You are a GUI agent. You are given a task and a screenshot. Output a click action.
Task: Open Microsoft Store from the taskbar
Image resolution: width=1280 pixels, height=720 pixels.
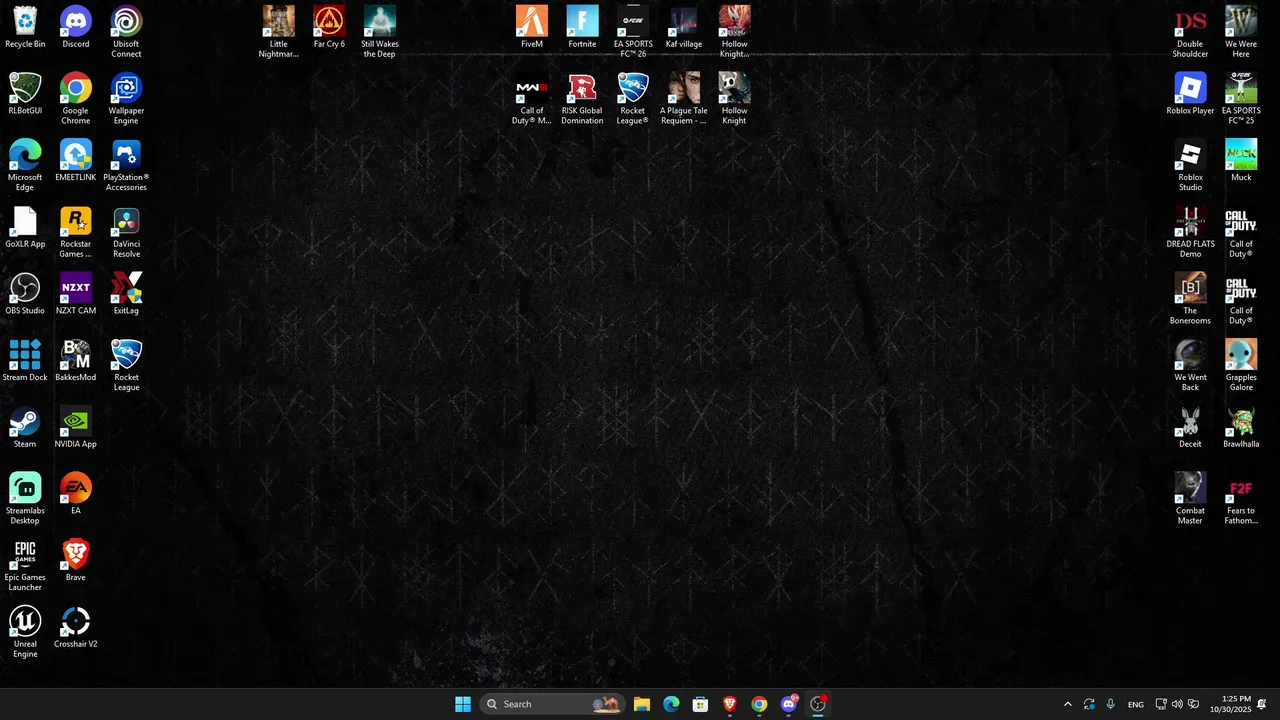[x=701, y=704]
